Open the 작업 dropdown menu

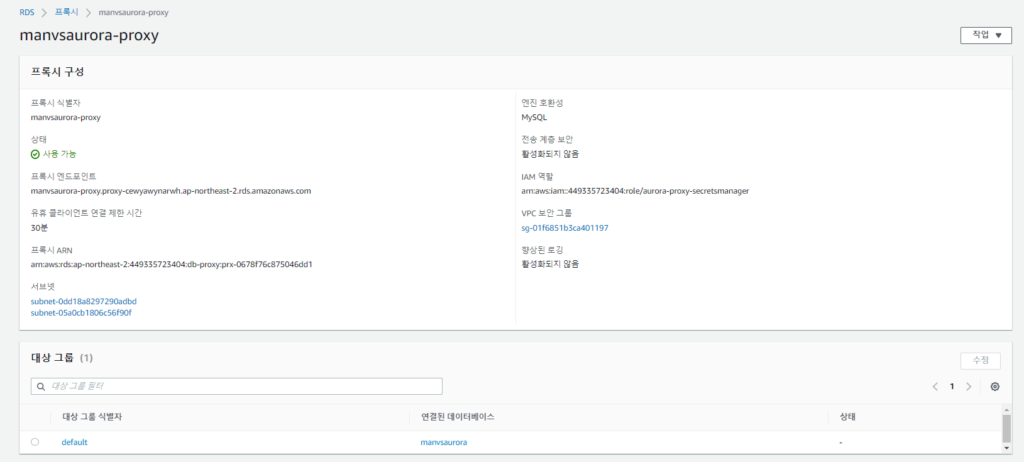click(x=985, y=35)
